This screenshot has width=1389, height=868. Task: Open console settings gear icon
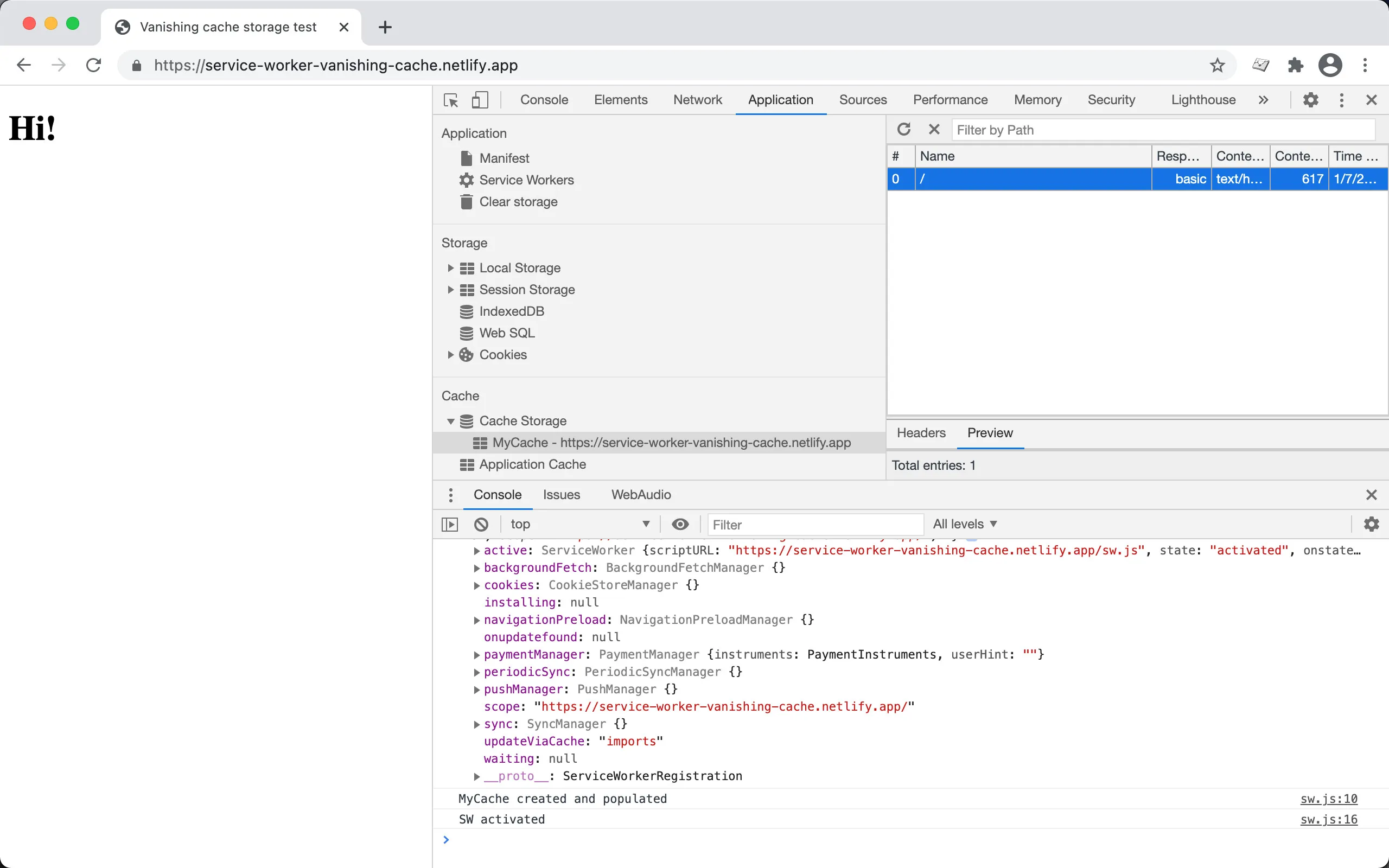pyautogui.click(x=1371, y=524)
